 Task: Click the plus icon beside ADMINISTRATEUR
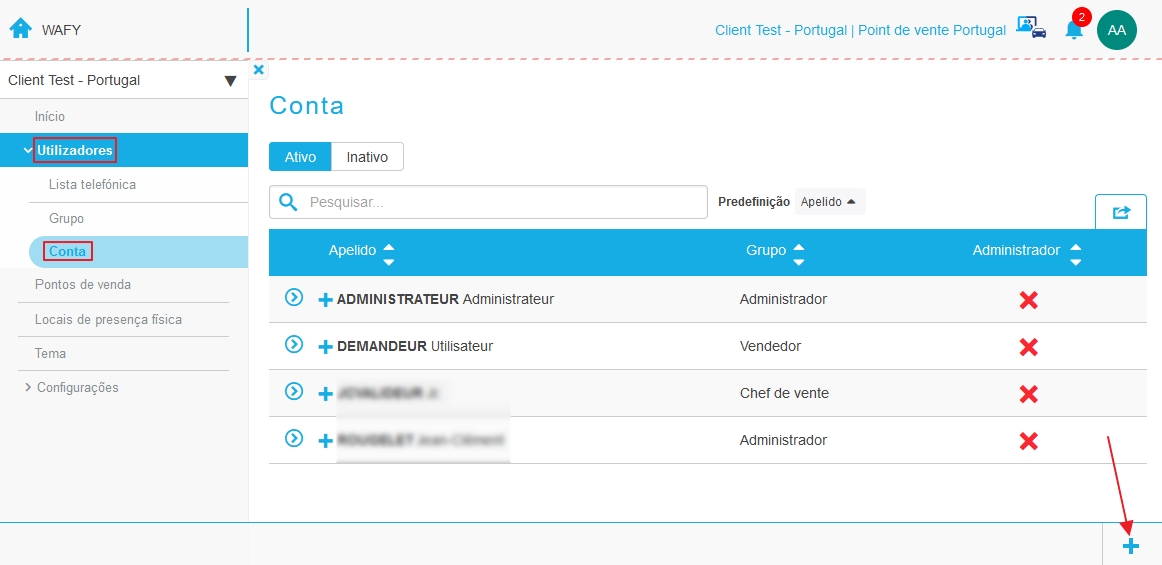(x=325, y=300)
